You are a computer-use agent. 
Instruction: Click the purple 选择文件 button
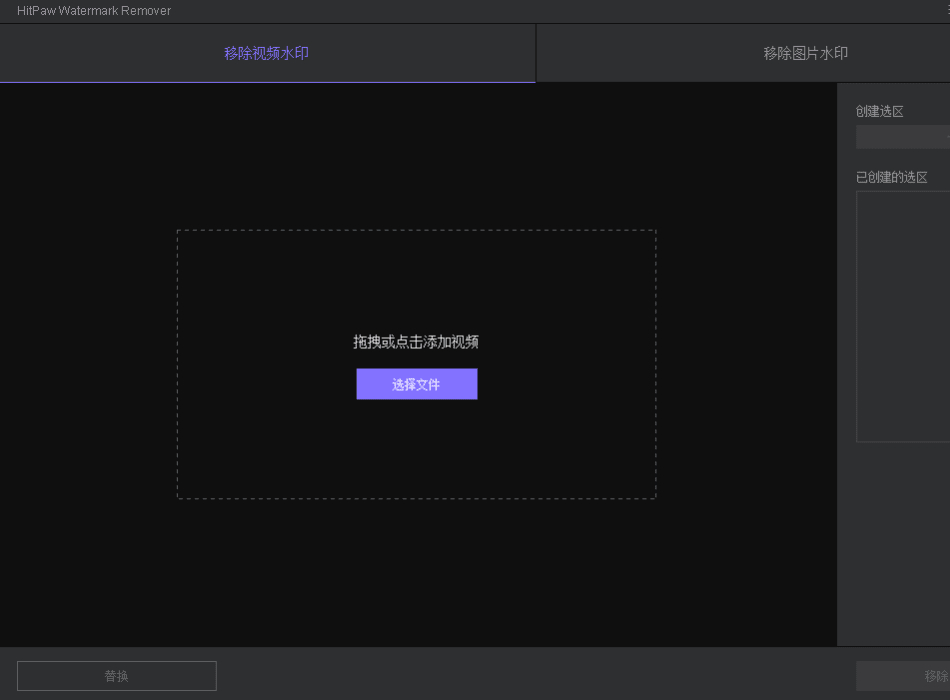click(x=416, y=384)
